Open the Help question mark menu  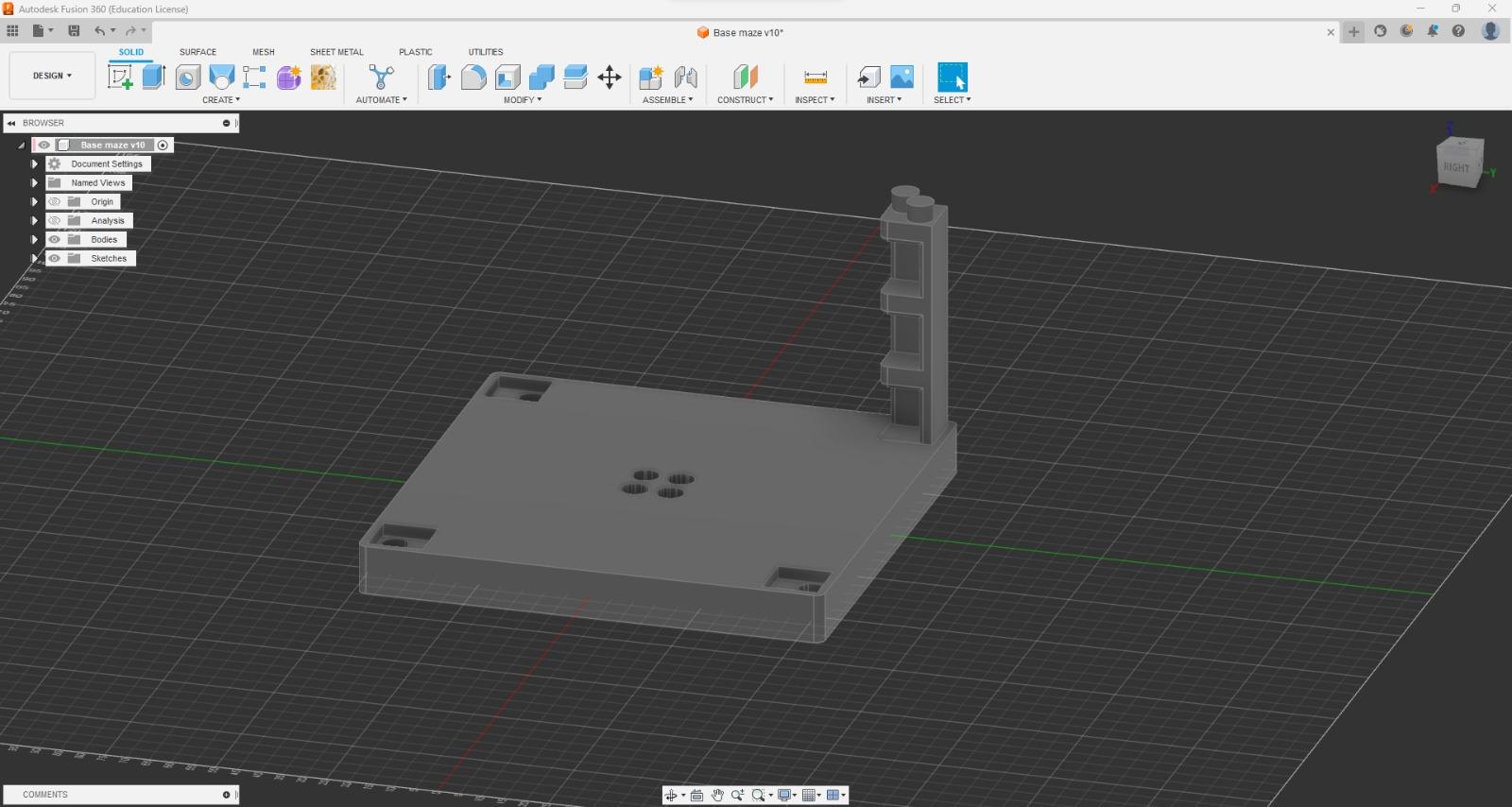[x=1459, y=31]
